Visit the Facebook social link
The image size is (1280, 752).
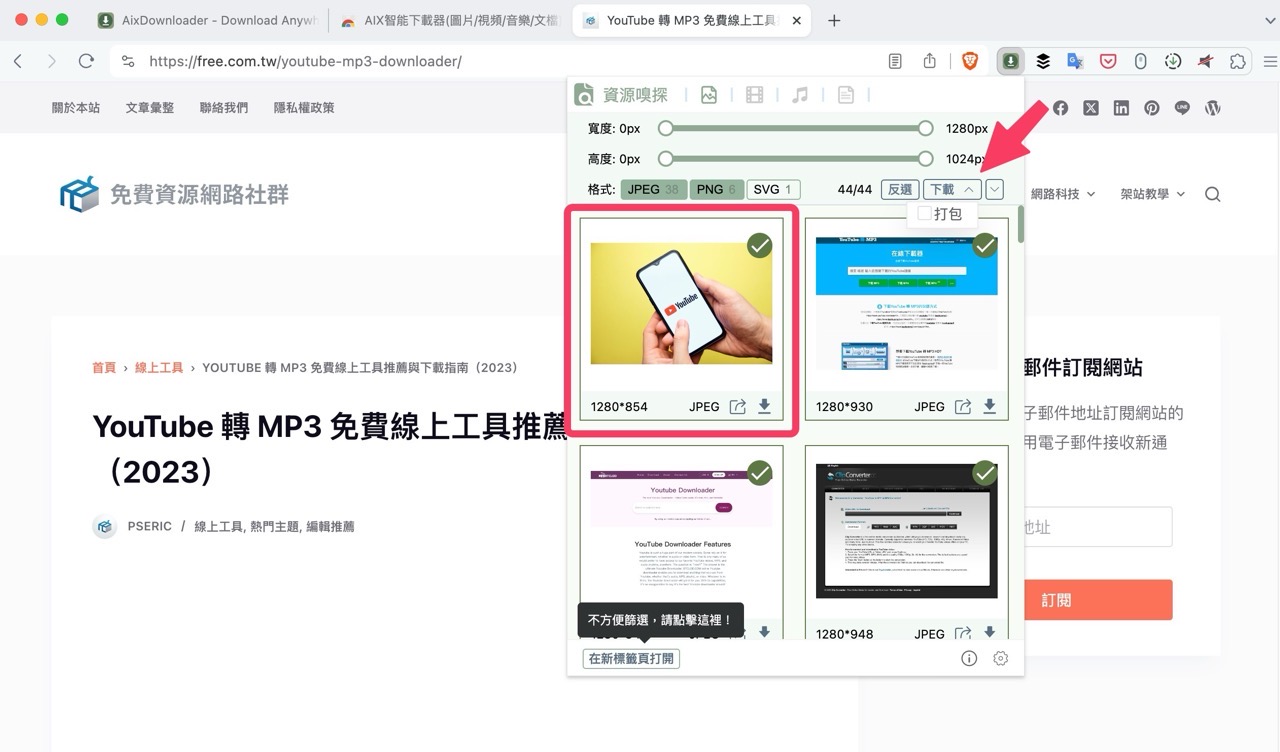pos(1060,108)
